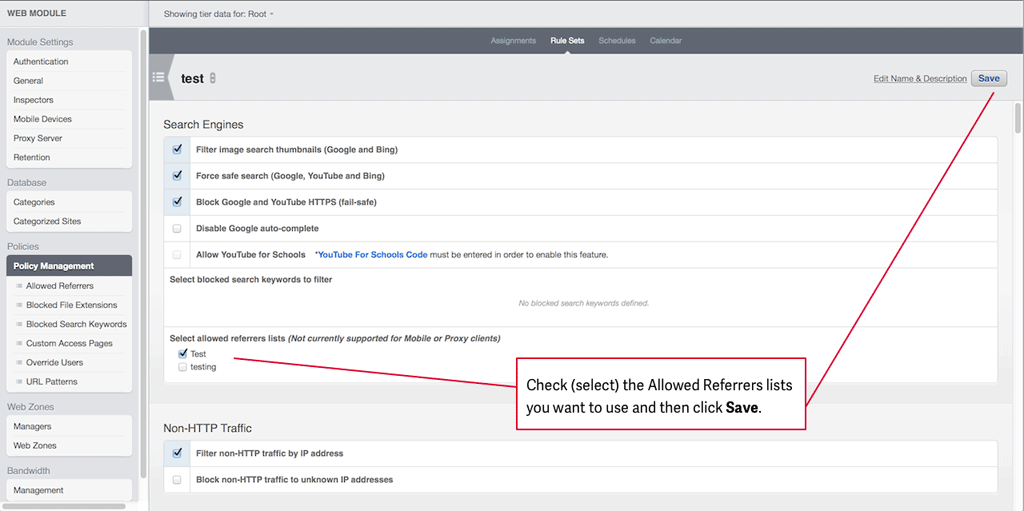The width and height of the screenshot is (1024, 511).
Task: Click the Custom Access Pages bullet icon
Action: click(x=19, y=343)
